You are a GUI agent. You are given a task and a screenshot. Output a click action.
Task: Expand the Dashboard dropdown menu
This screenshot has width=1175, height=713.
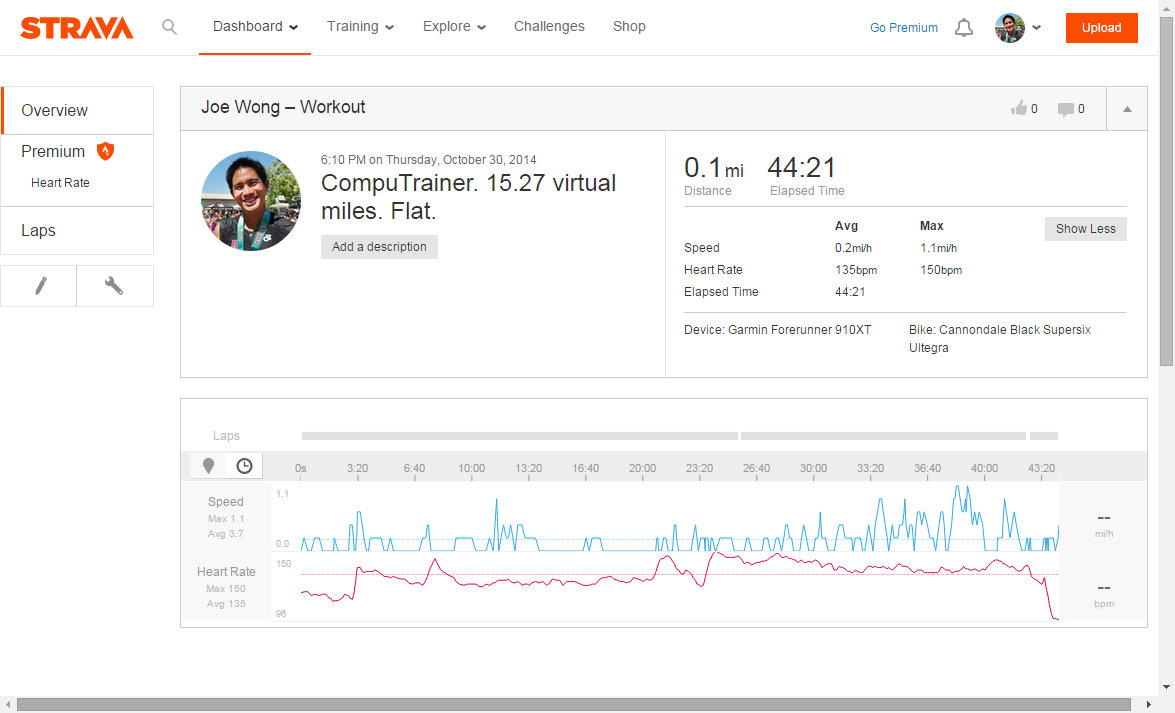tap(255, 27)
